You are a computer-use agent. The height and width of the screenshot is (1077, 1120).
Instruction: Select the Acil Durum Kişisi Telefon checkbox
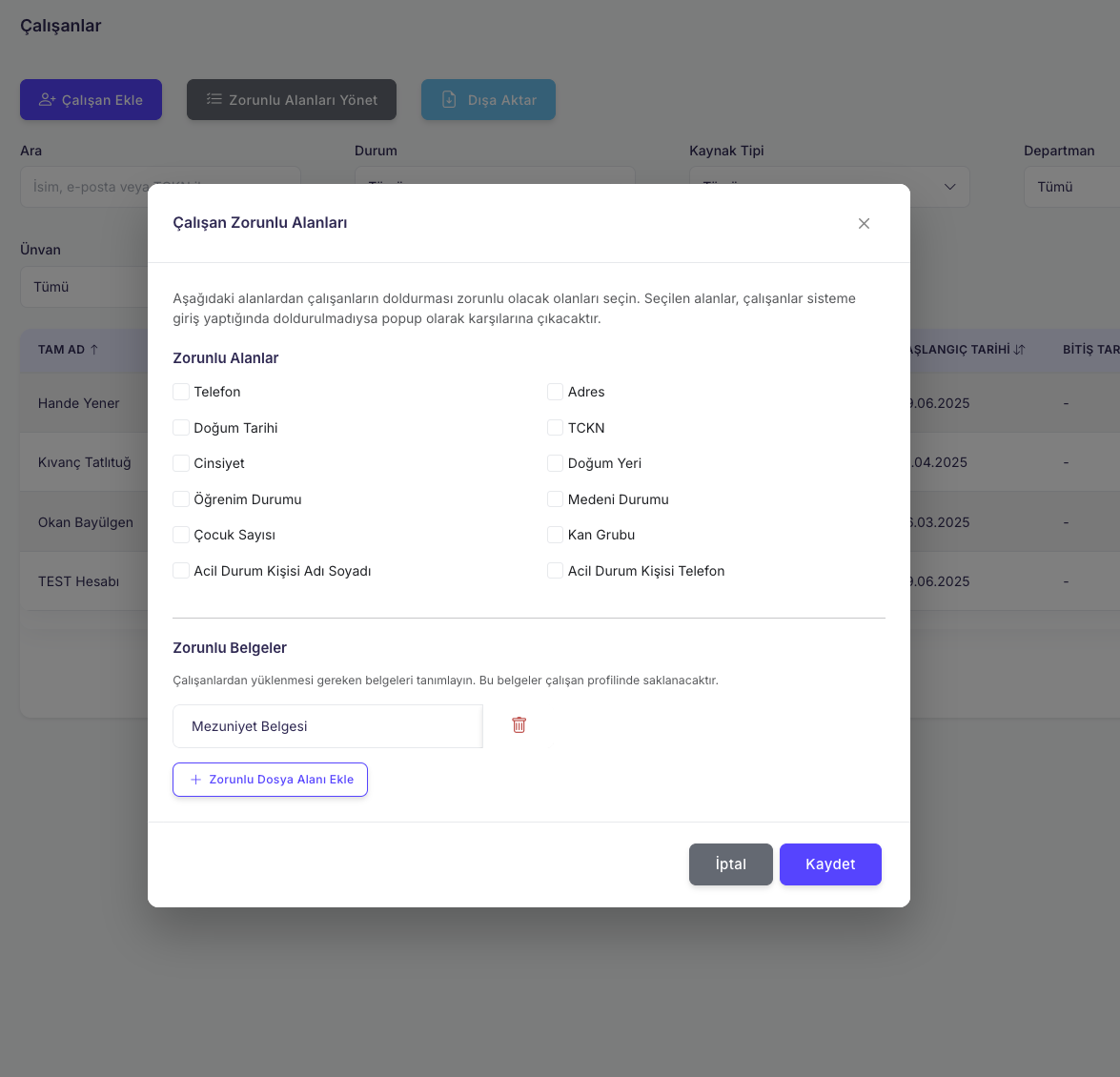(555, 571)
